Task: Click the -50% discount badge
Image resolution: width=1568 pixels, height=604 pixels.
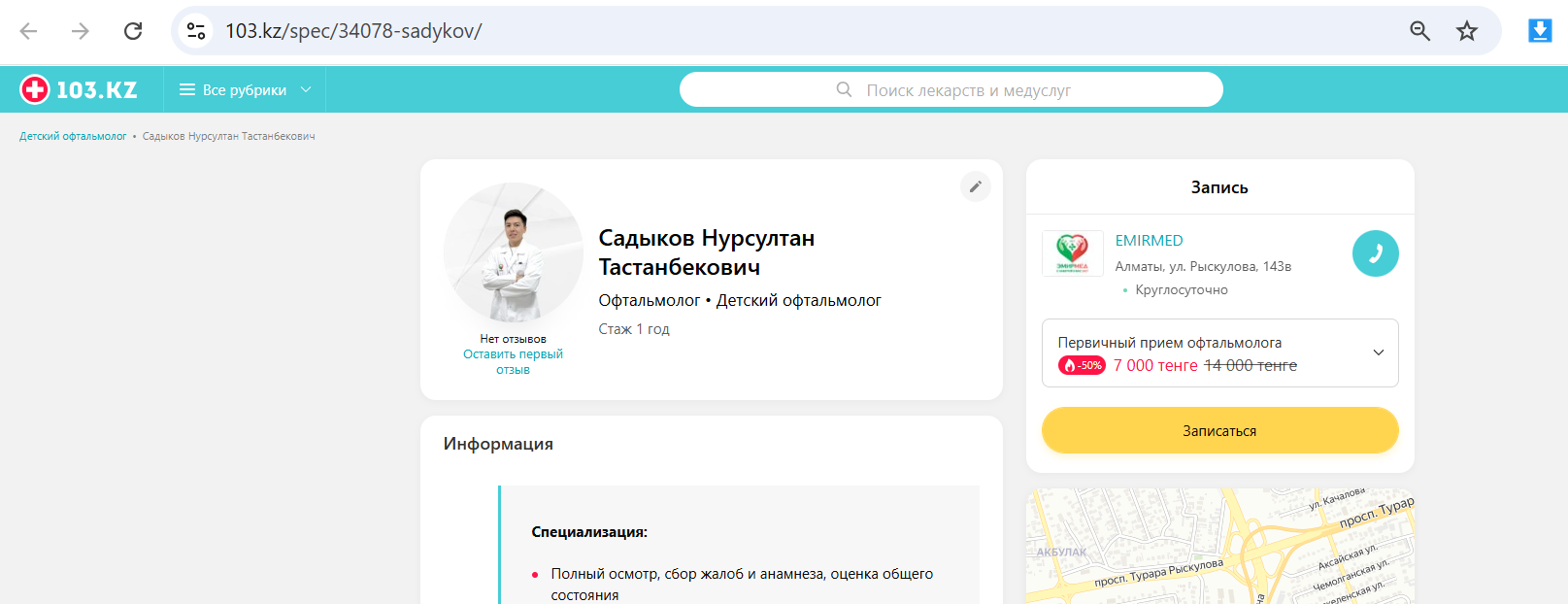Action: point(1082,366)
